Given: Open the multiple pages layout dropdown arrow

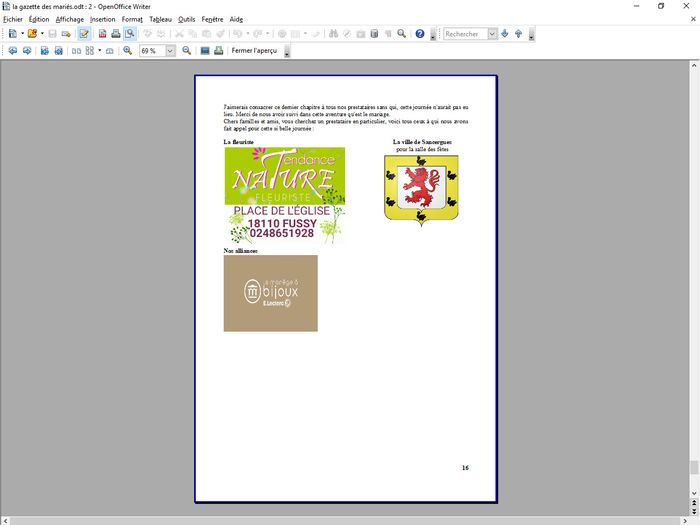Looking at the screenshot, I should [99, 50].
